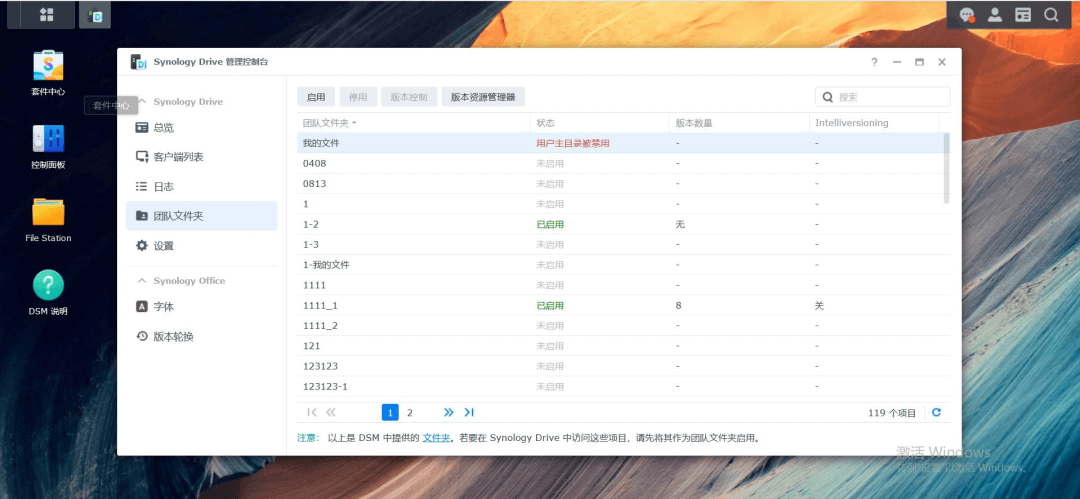1080x499 pixels.
Task: Click the DSM global search magnifier icon
Action: tap(1051, 15)
